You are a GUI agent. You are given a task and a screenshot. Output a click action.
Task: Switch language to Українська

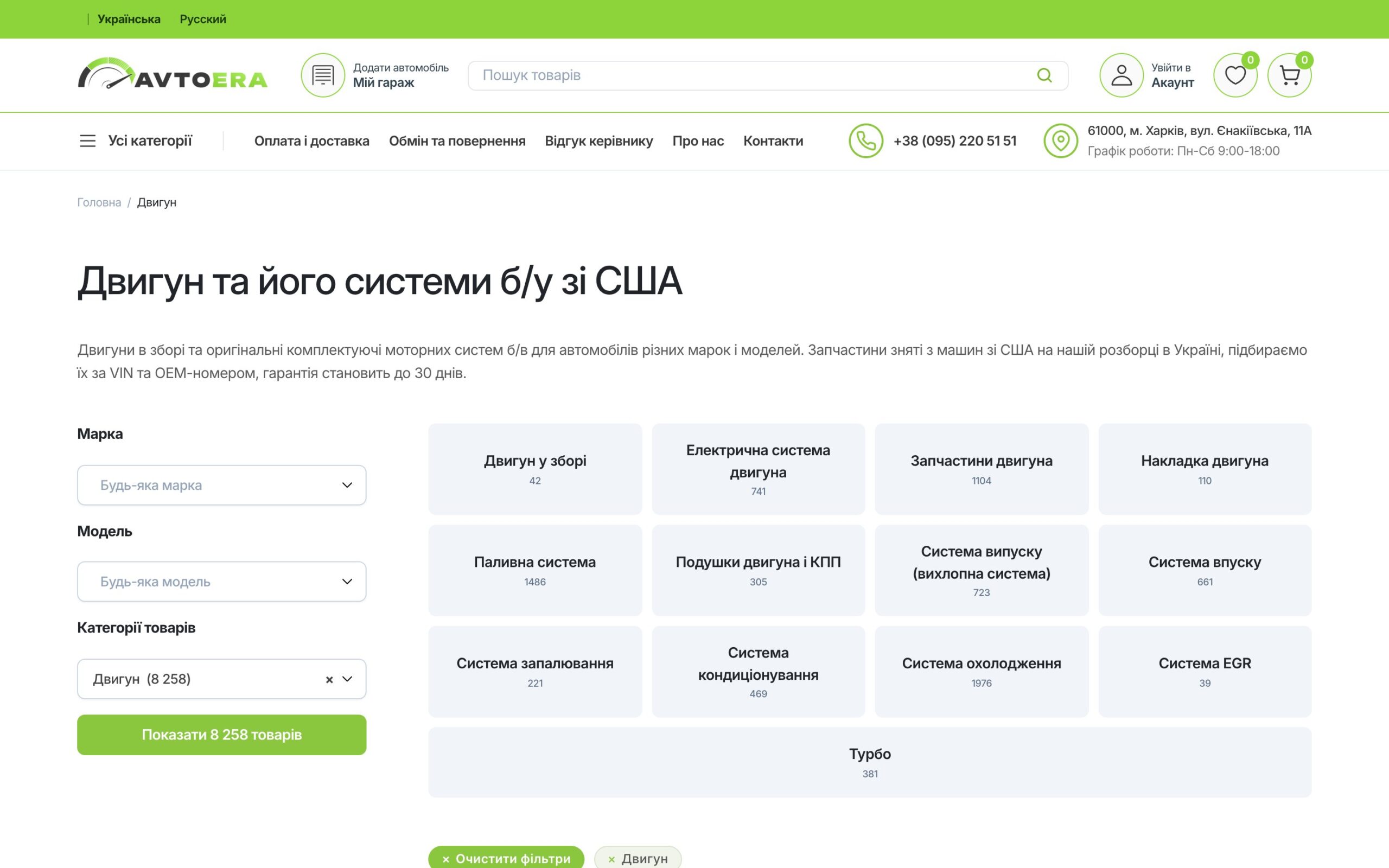[129, 19]
